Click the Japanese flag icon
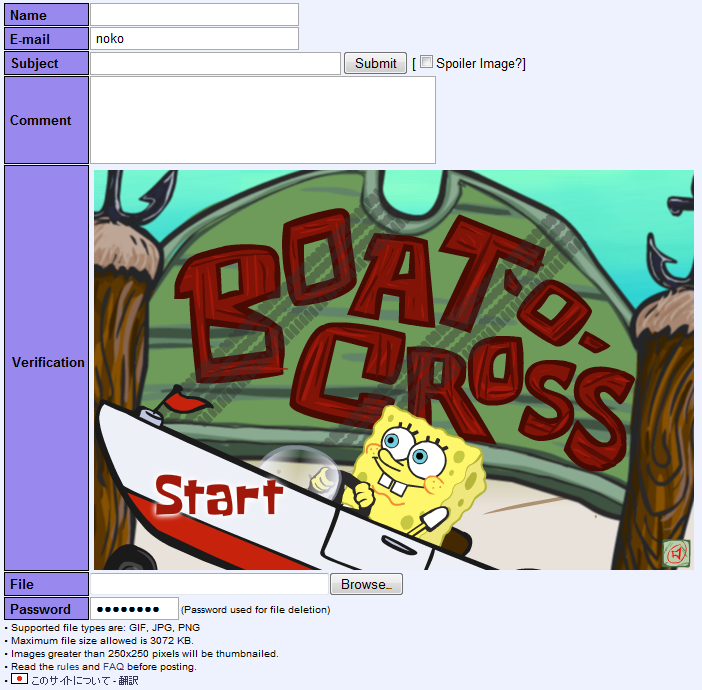The width and height of the screenshot is (702, 690). point(19,679)
